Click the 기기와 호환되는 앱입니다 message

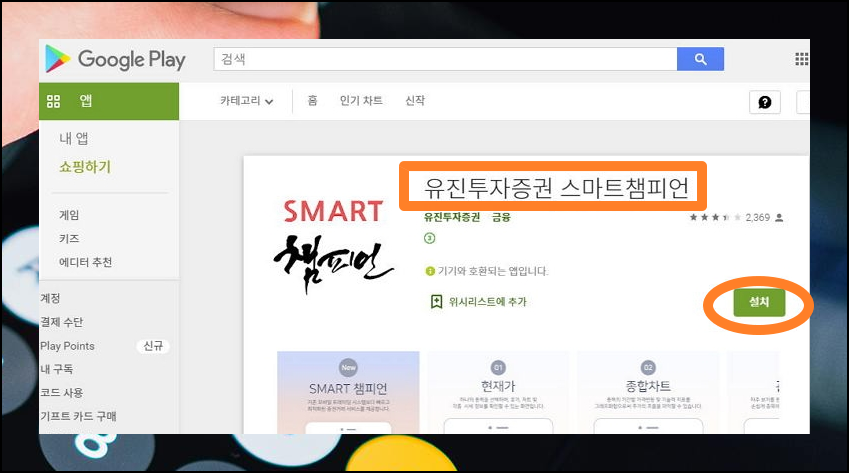pyautogui.click(x=493, y=271)
